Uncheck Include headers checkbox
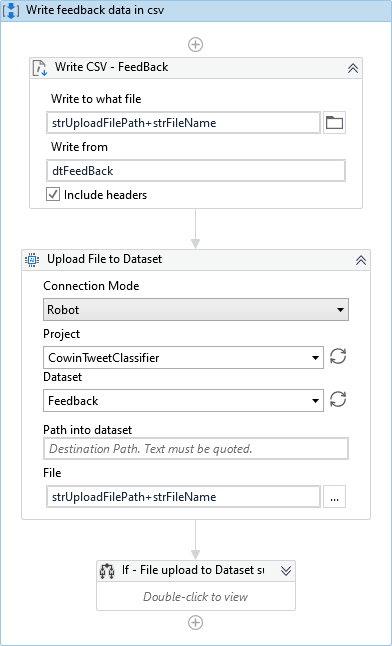 [x=53, y=194]
